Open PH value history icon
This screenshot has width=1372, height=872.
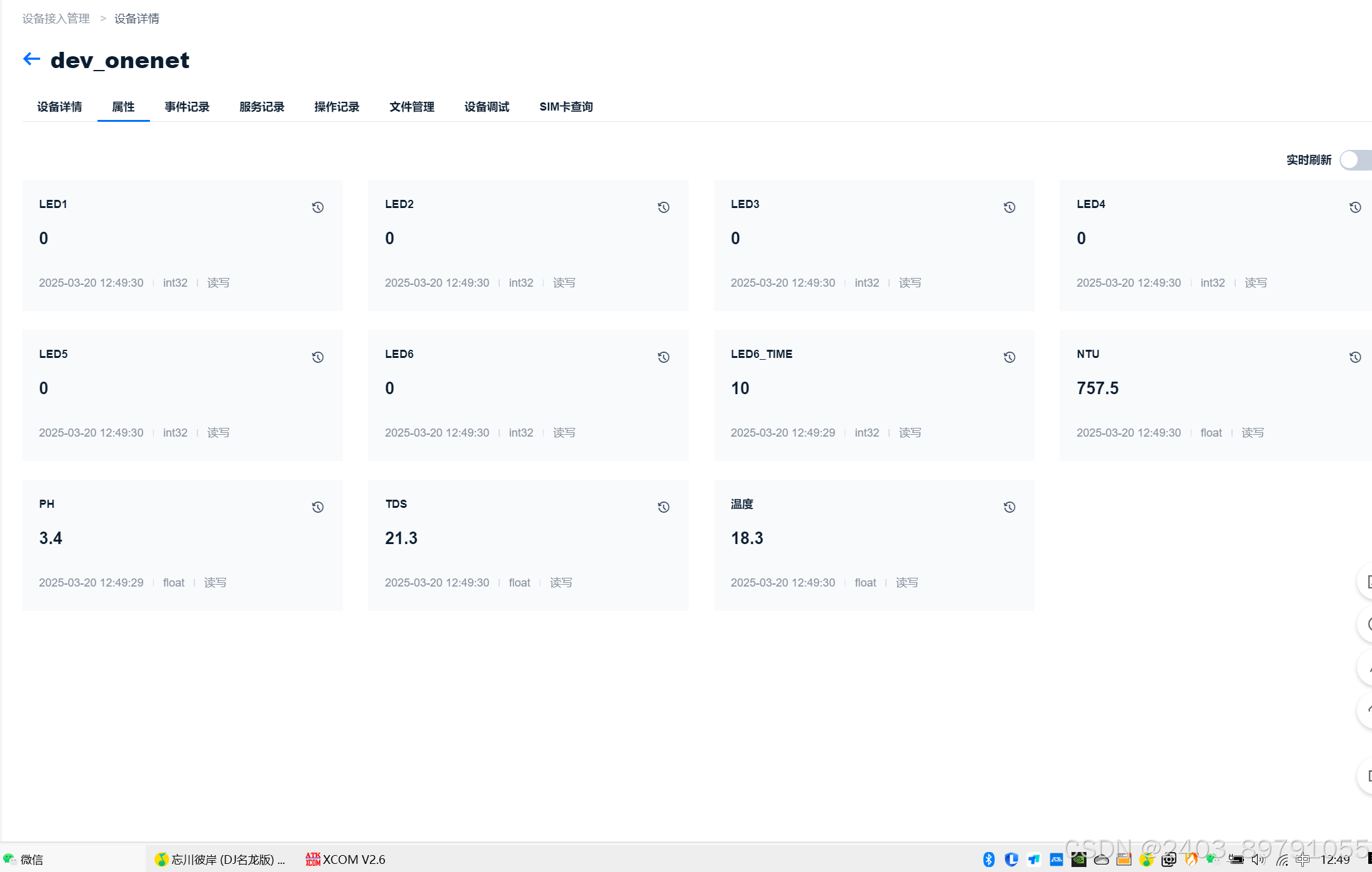317,507
